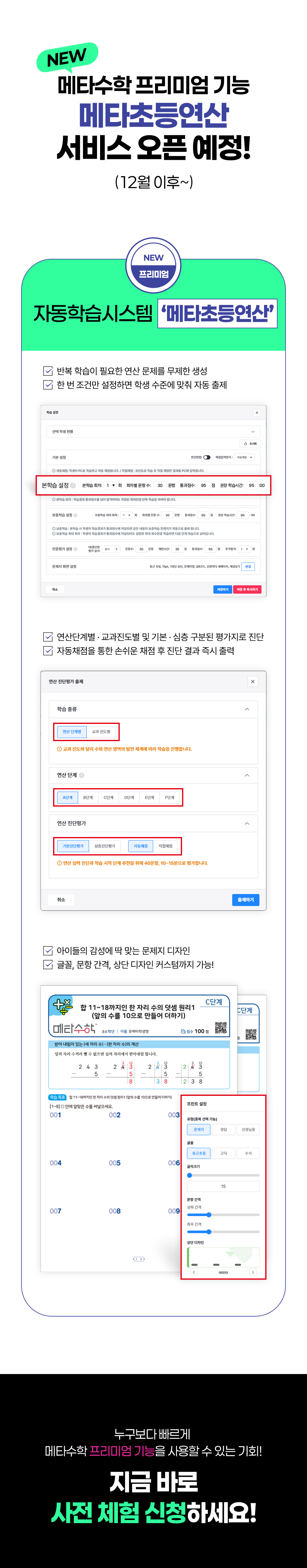
Task: Expand the 선택 학생 현황 section
Action: pyautogui.click(x=253, y=432)
